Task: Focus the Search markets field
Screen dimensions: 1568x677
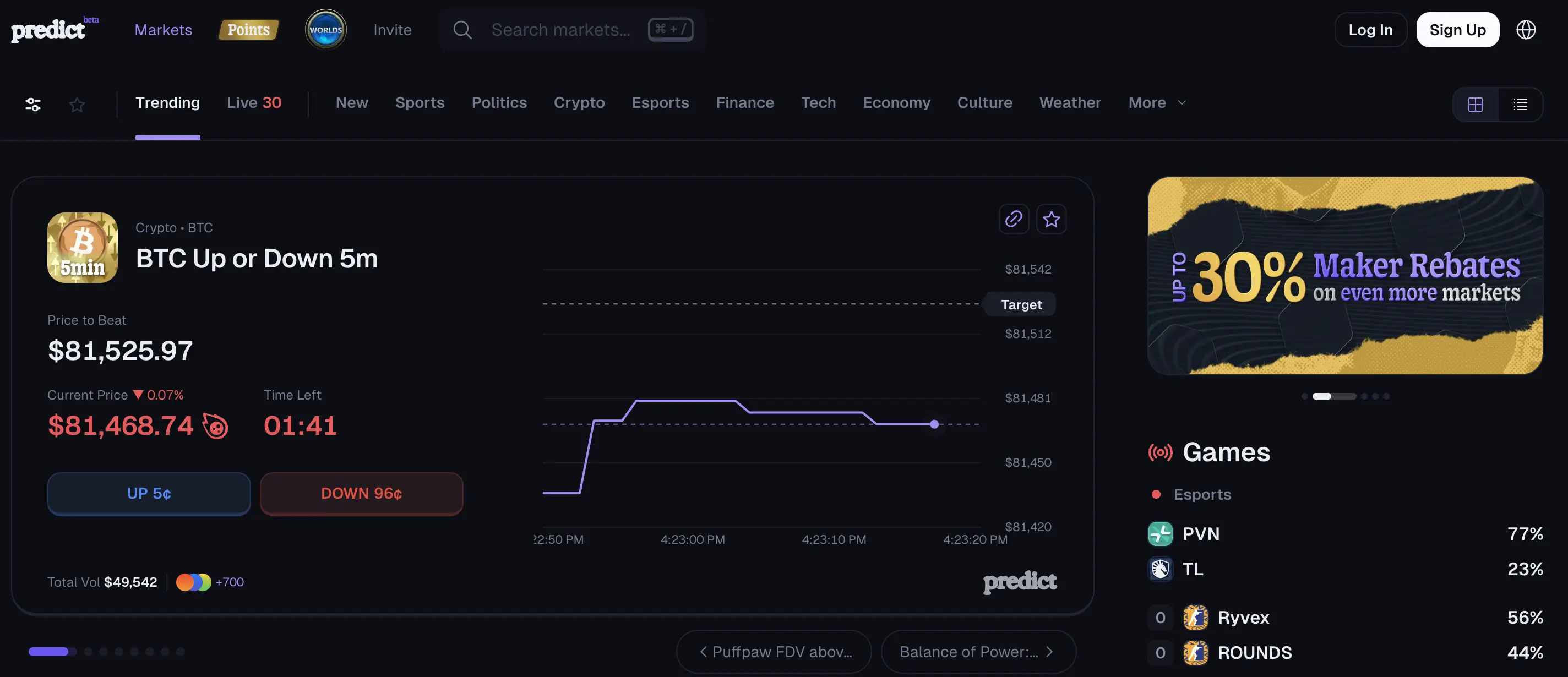Action: coord(572,30)
